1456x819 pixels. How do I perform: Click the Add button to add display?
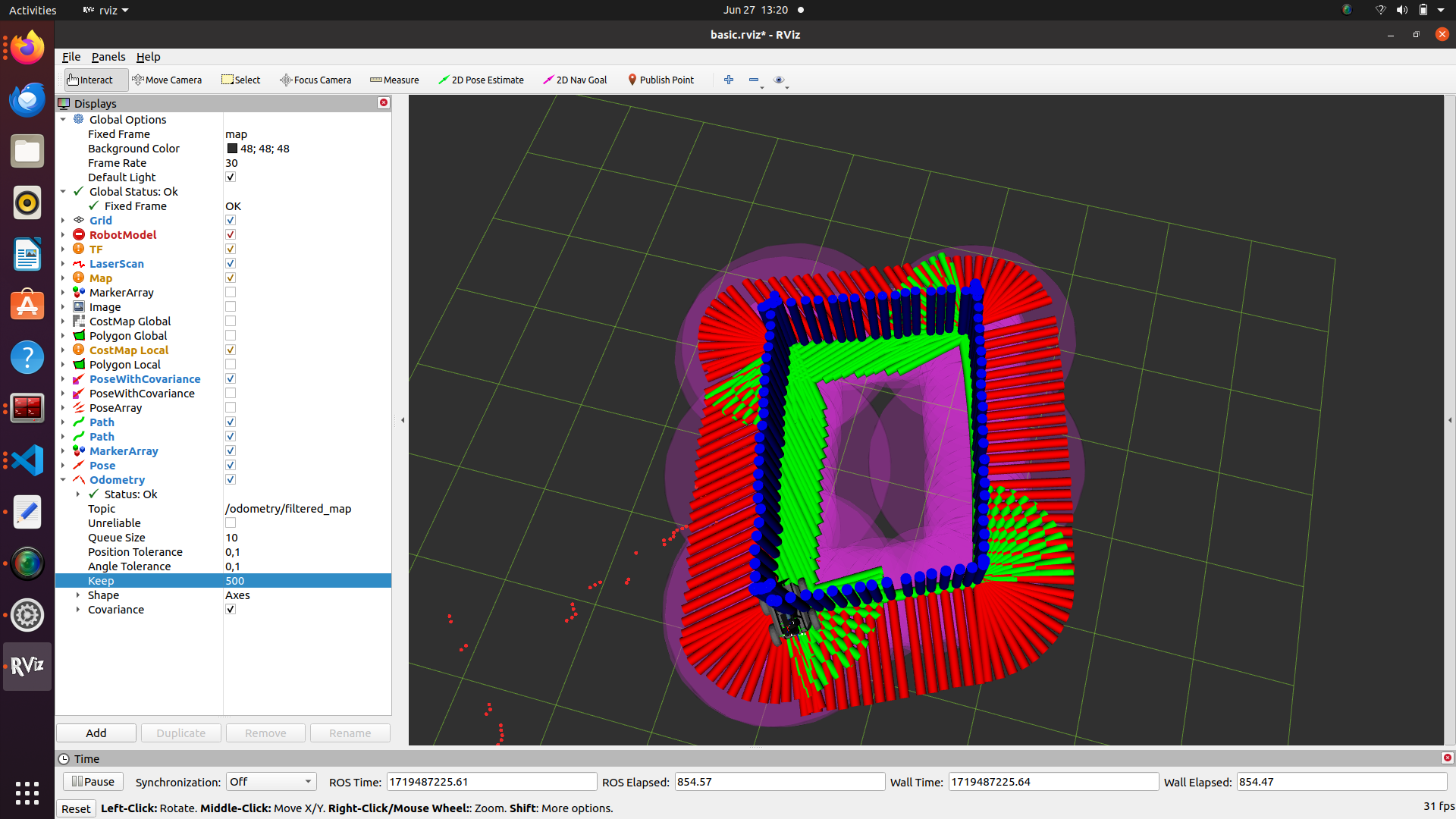pos(97,732)
